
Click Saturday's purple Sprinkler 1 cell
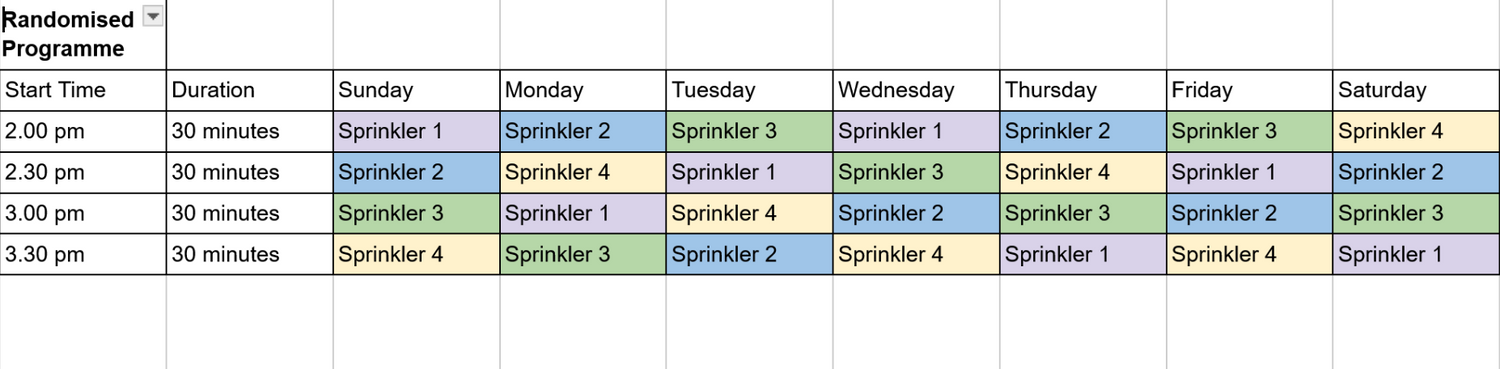[x=1416, y=254]
